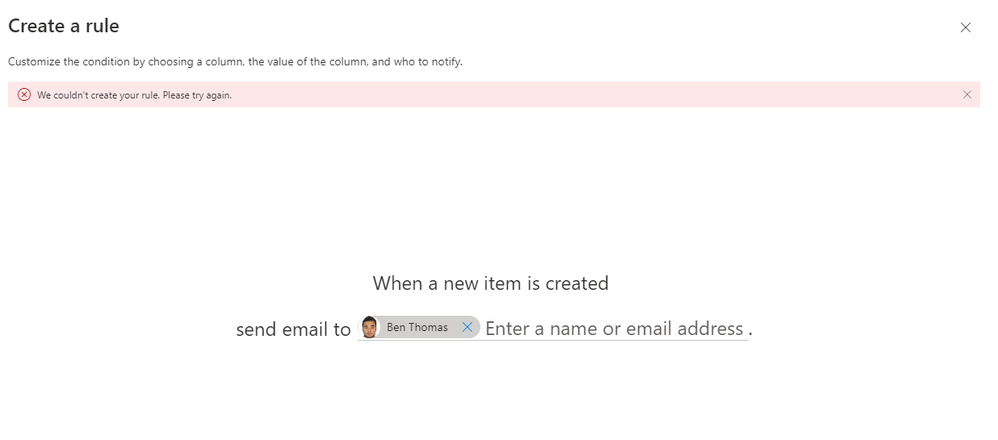998x440 pixels.
Task: Focus the name or email address field
Action: tap(613, 329)
